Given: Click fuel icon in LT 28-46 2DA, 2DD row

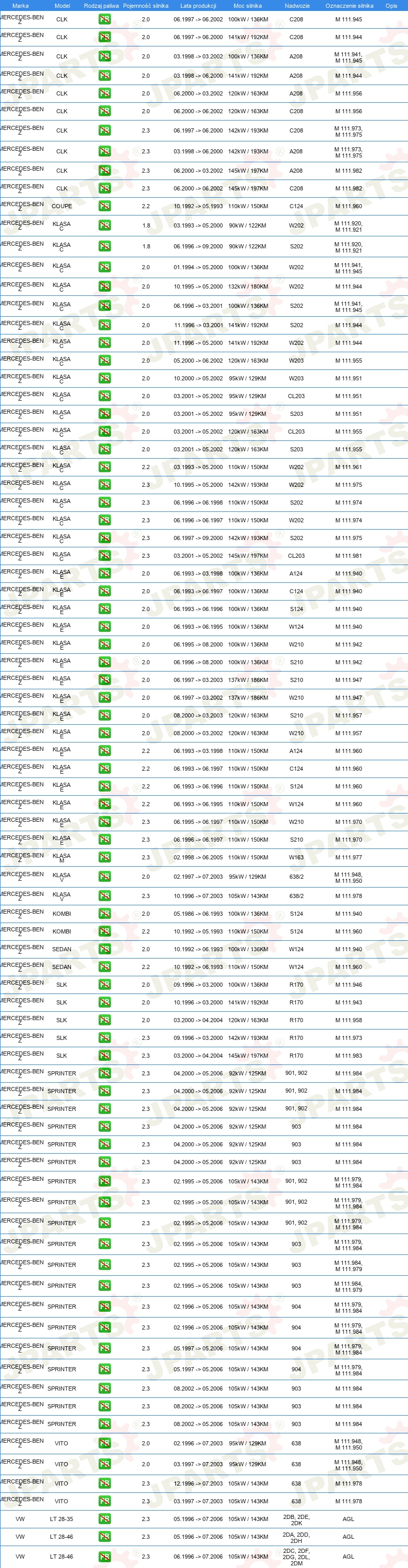Looking at the screenshot, I should 105,1536.
